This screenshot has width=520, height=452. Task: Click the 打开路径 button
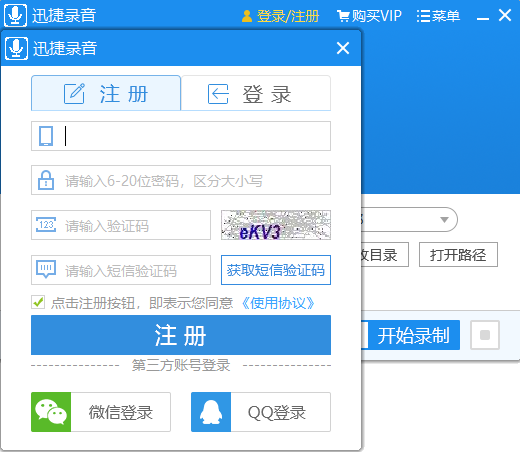pos(458,255)
